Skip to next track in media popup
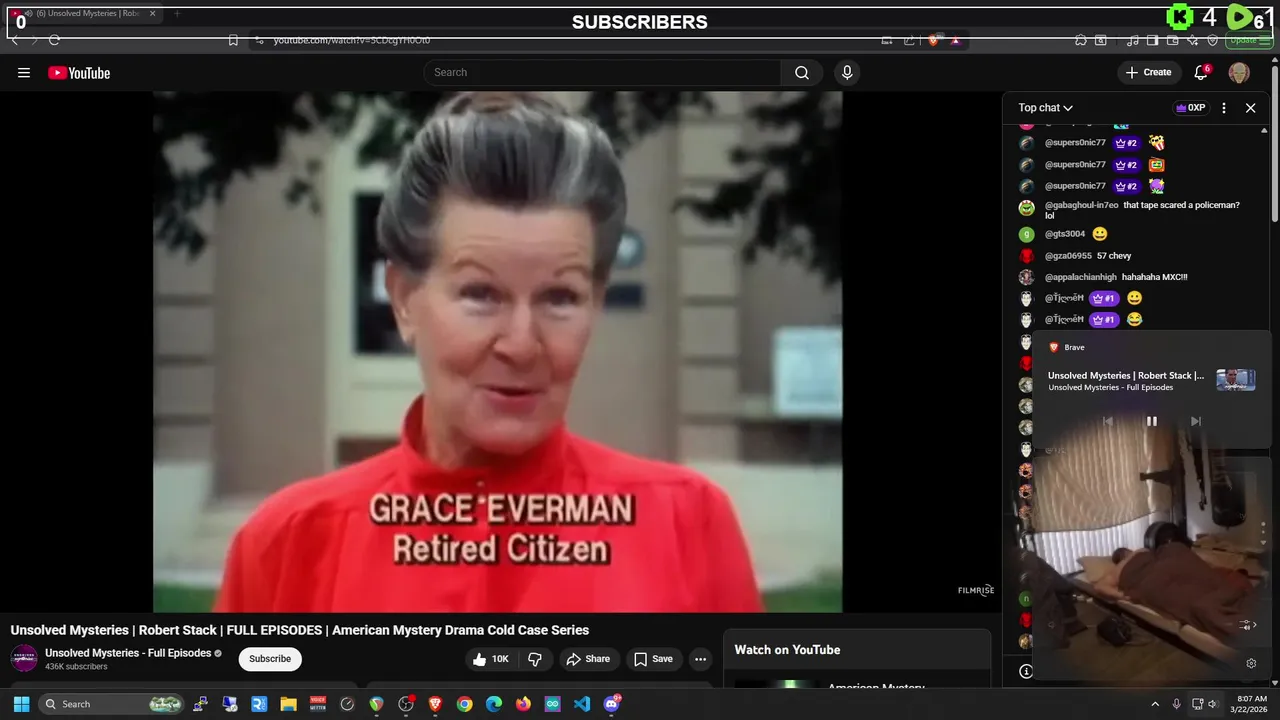Screen dimensions: 1280x720 (1195, 421)
